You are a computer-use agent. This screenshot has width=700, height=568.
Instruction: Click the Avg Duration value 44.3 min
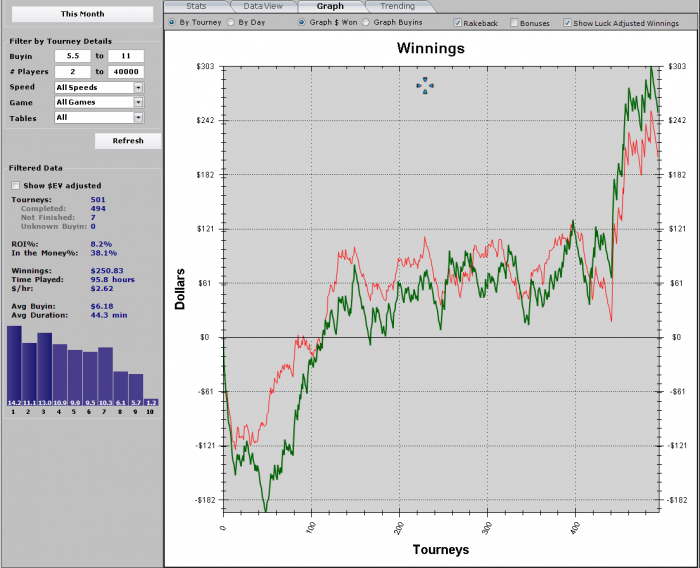pyautogui.click(x=108, y=315)
